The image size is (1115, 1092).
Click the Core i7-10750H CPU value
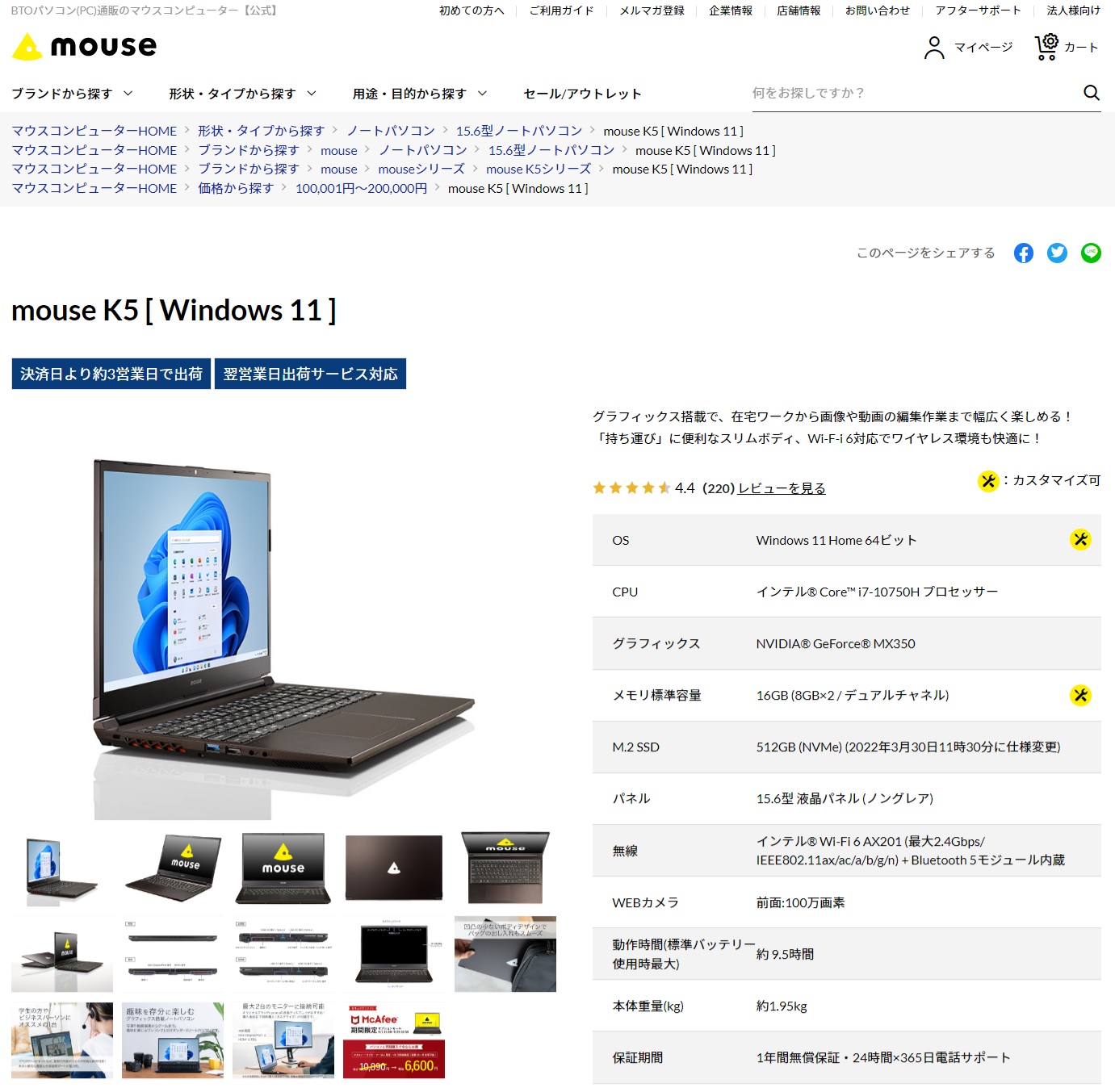[x=877, y=592]
